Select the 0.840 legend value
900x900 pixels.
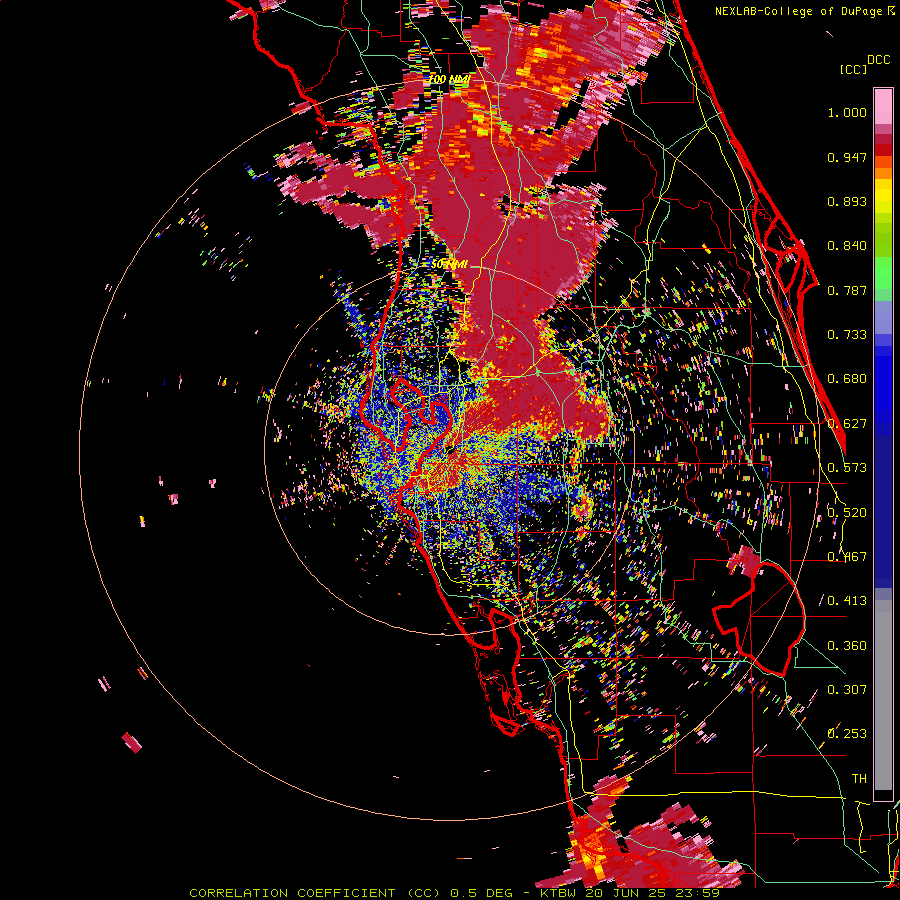click(847, 246)
